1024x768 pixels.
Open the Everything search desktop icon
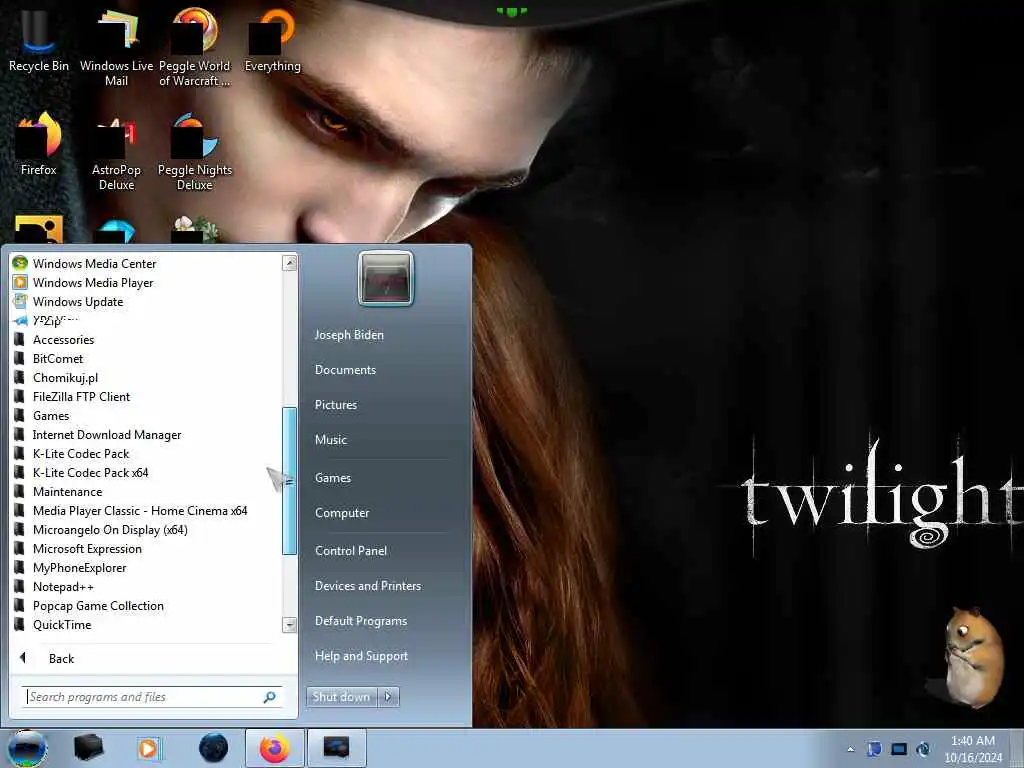tap(272, 39)
